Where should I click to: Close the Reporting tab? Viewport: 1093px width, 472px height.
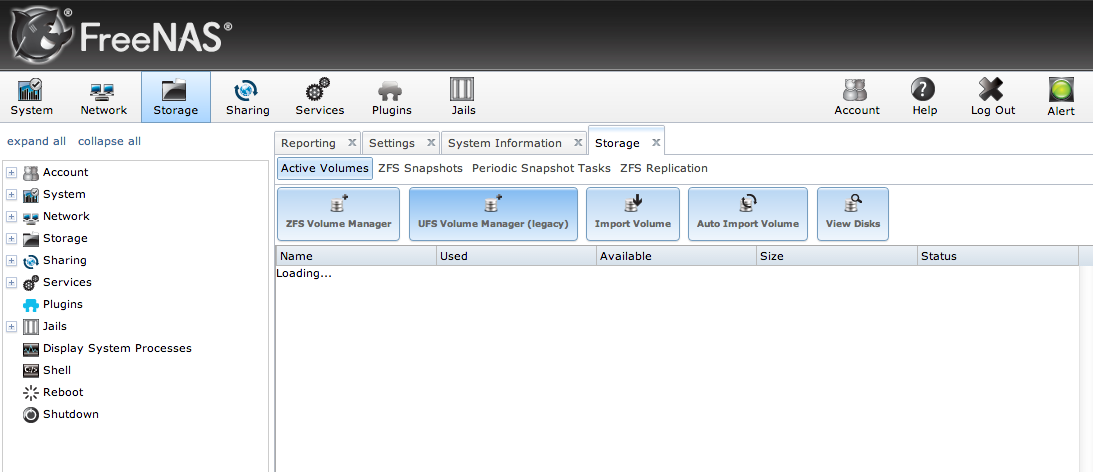pos(352,142)
